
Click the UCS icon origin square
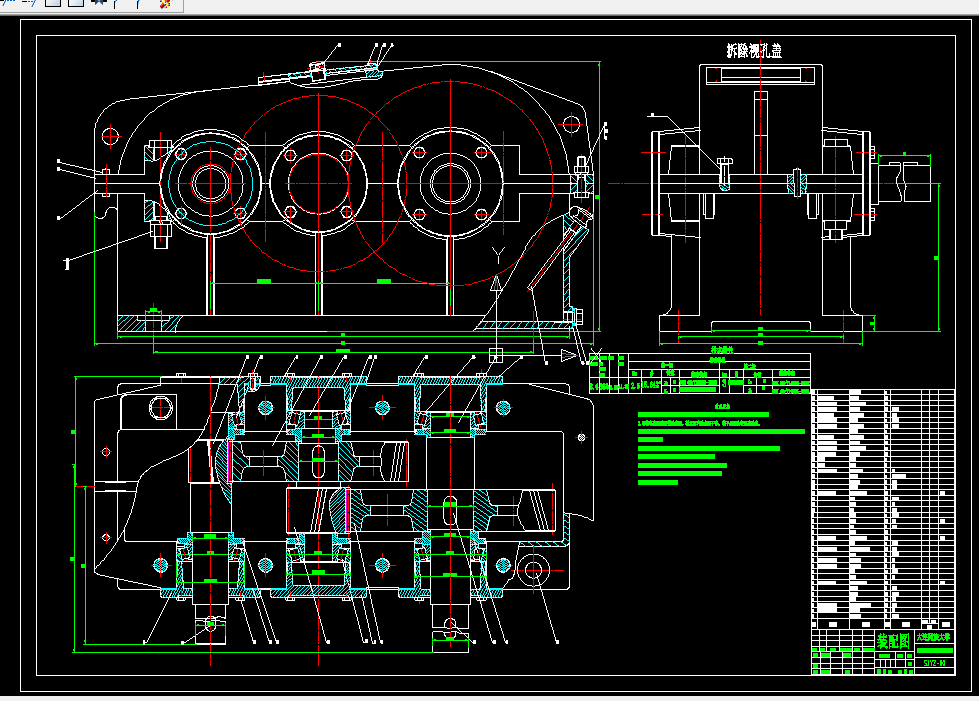point(496,355)
